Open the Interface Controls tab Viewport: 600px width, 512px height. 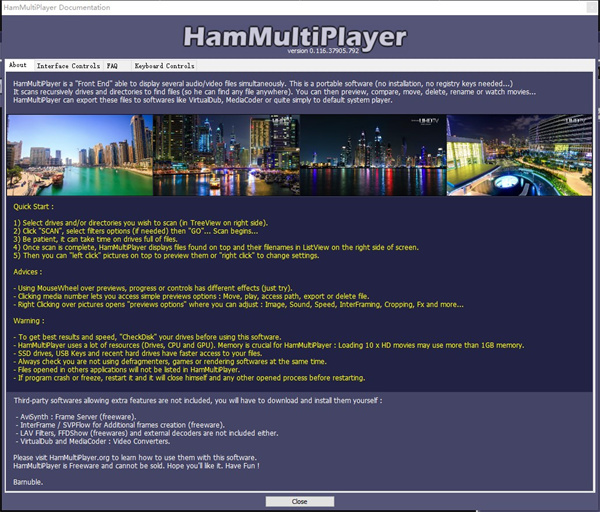[68, 66]
